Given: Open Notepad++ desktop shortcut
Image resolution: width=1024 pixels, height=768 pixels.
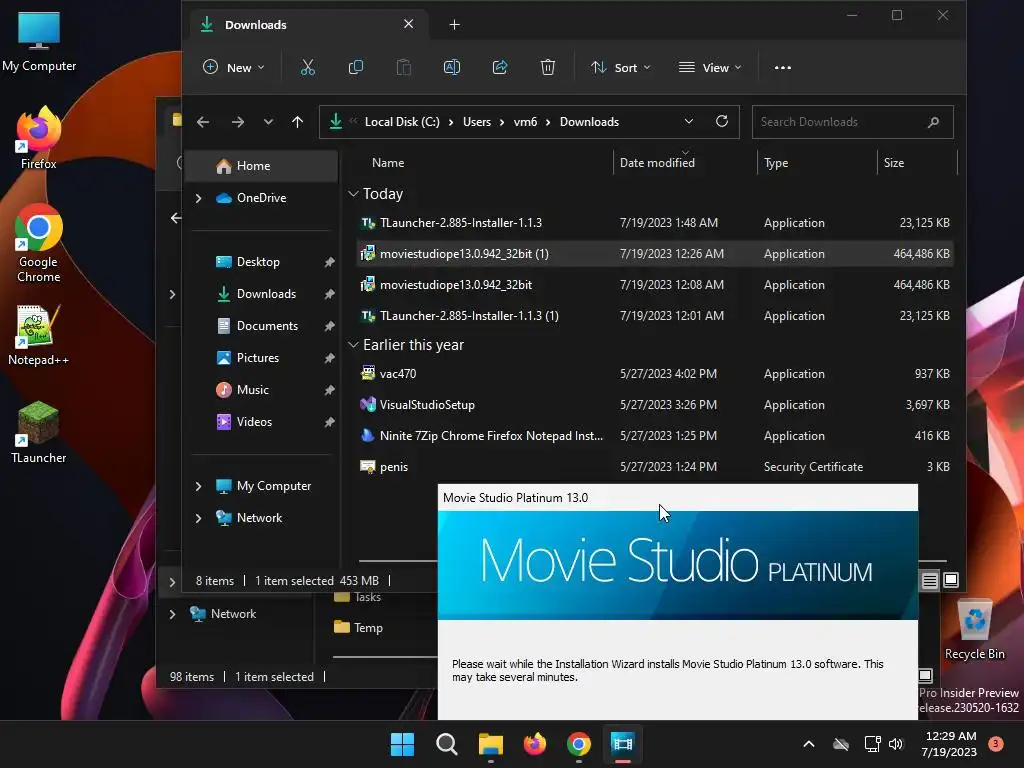Looking at the screenshot, I should click(39, 334).
